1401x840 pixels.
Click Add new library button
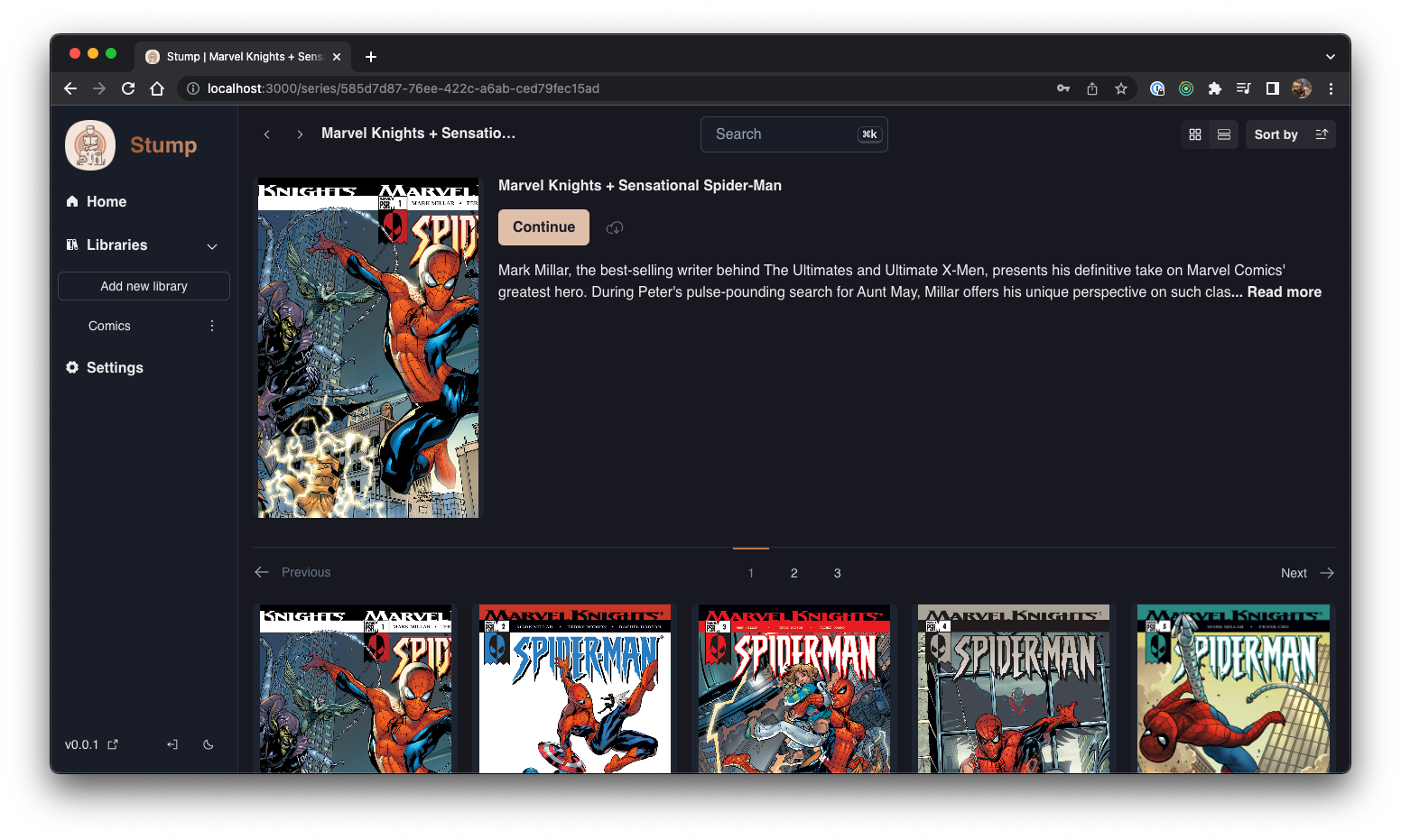click(144, 286)
